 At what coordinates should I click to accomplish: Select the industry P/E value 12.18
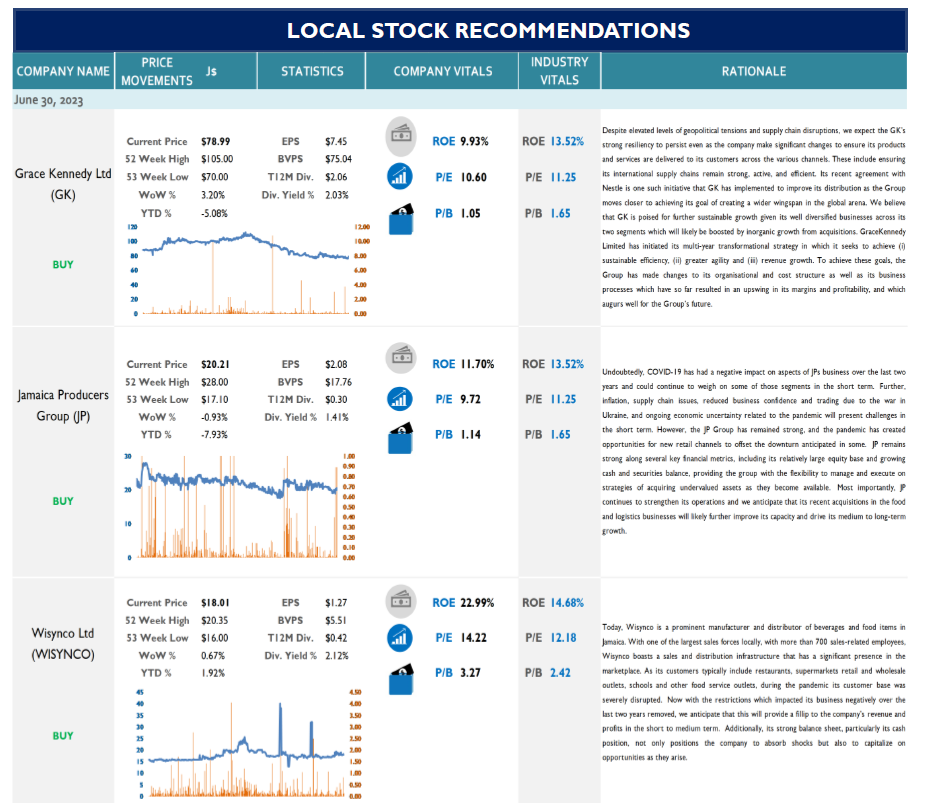tap(563, 638)
